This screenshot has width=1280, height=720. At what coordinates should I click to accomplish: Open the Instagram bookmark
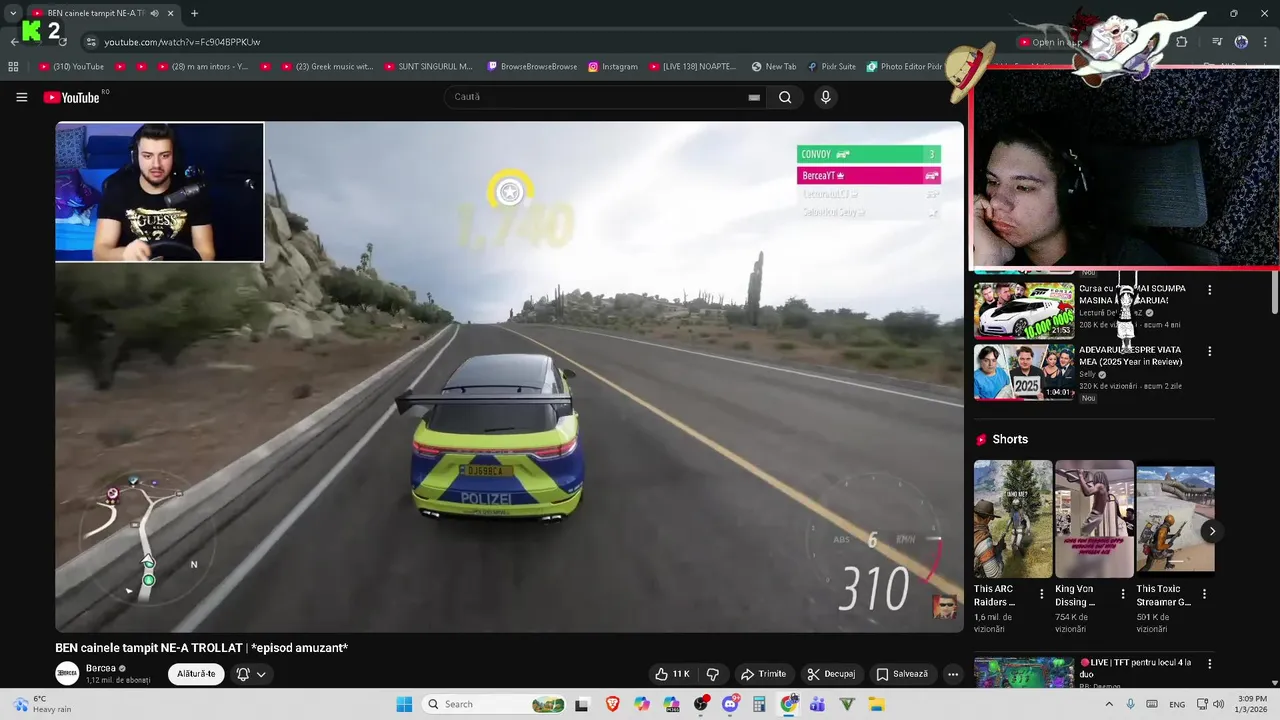pyautogui.click(x=613, y=67)
